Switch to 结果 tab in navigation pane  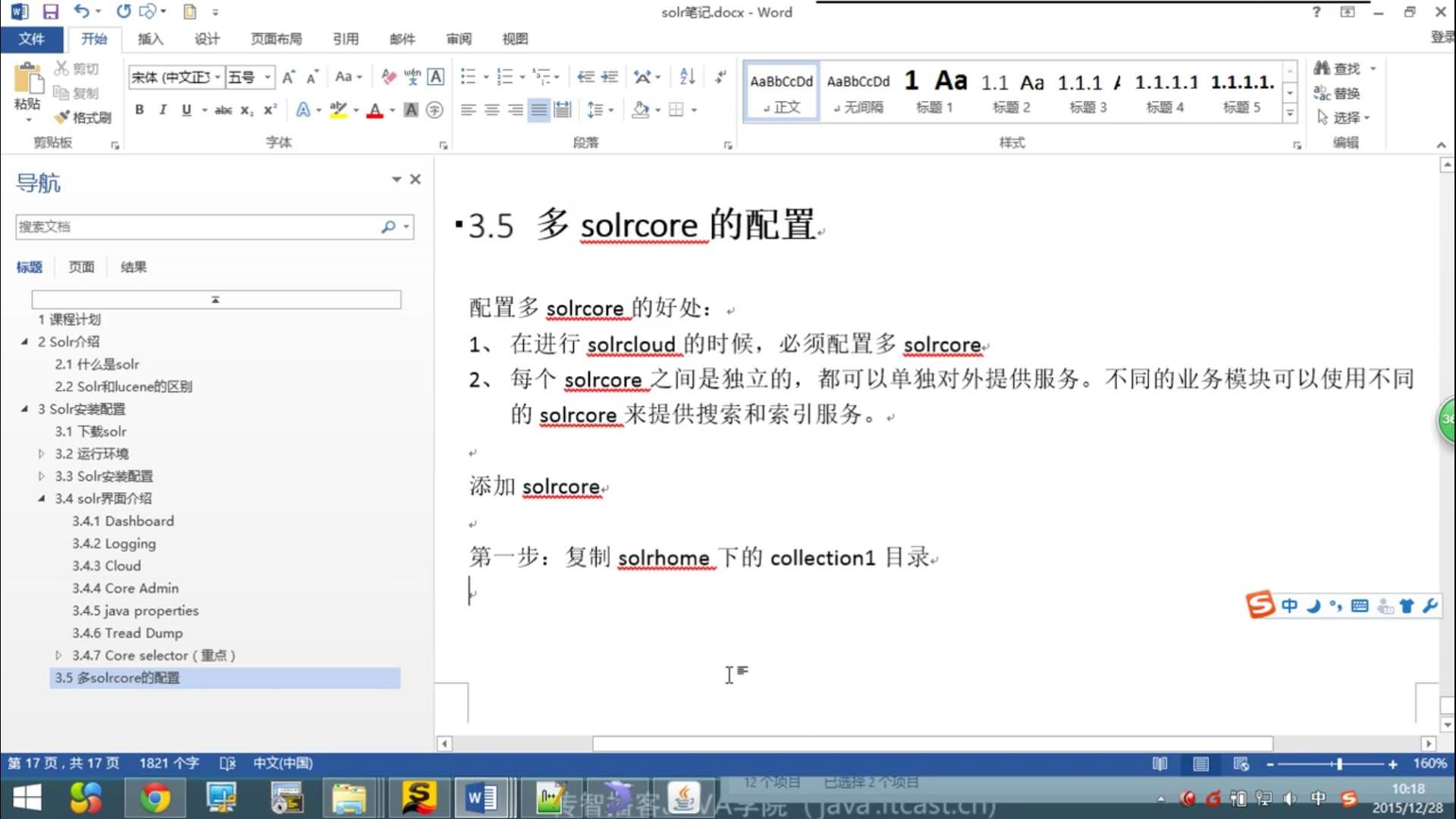pos(133,267)
